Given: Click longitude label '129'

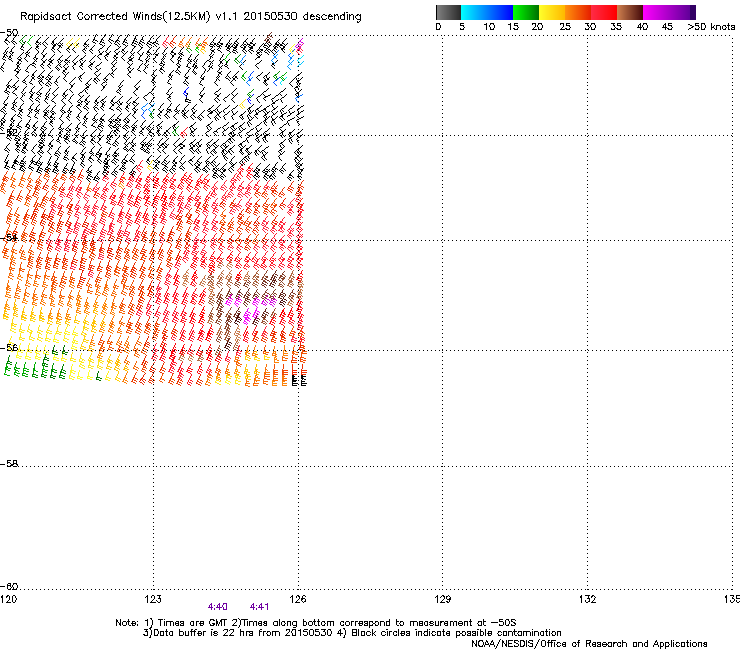Looking at the screenshot, I should (x=442, y=599).
